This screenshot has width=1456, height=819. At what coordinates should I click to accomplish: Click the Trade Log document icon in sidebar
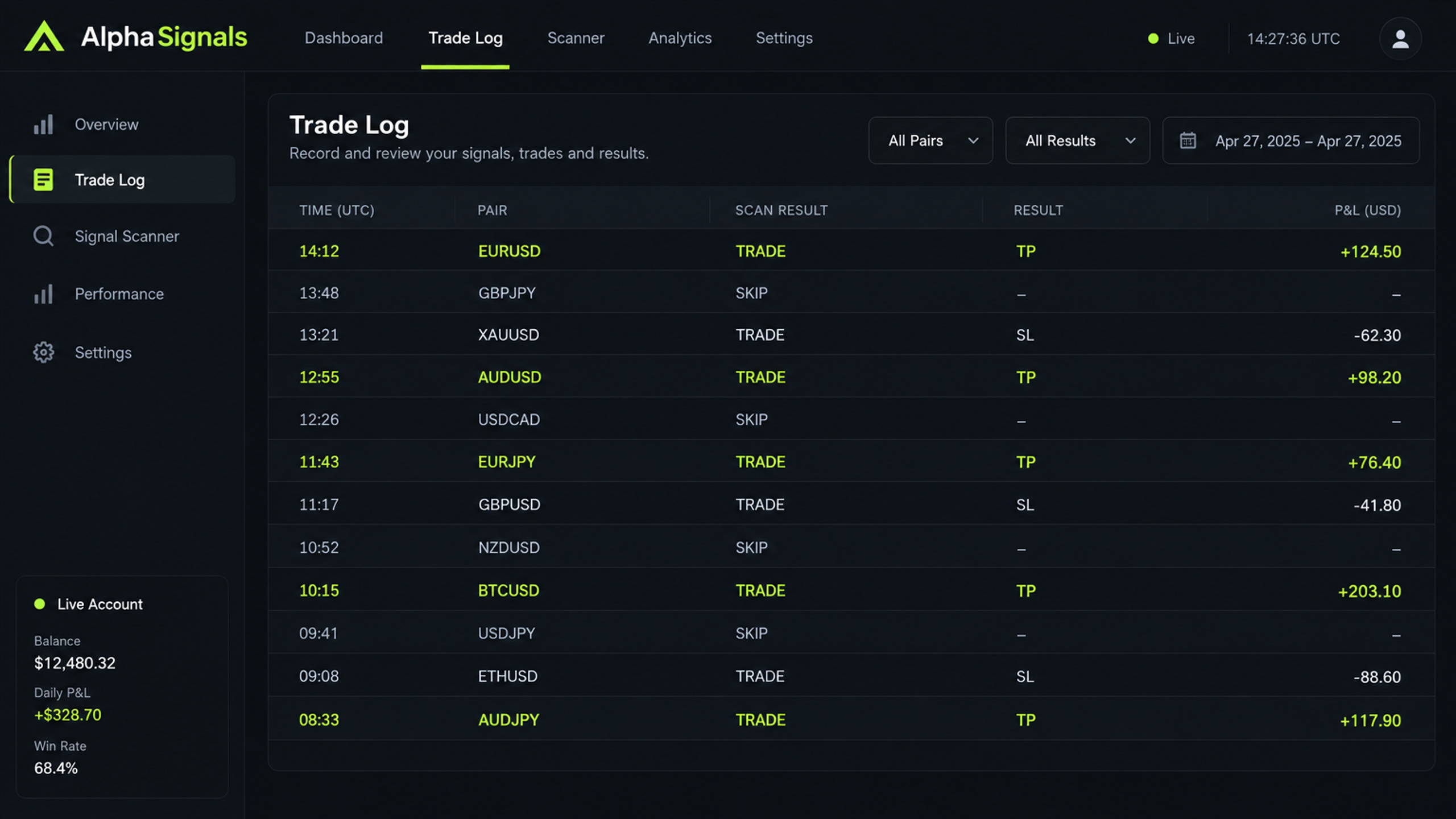(x=43, y=180)
